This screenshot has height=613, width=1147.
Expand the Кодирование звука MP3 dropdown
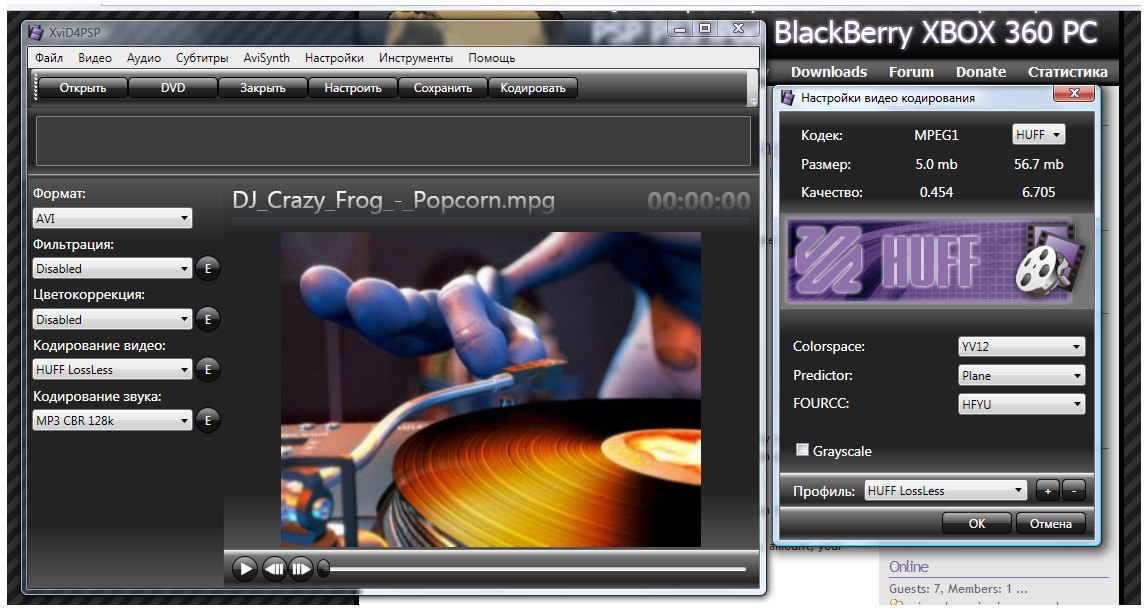[x=113, y=421]
